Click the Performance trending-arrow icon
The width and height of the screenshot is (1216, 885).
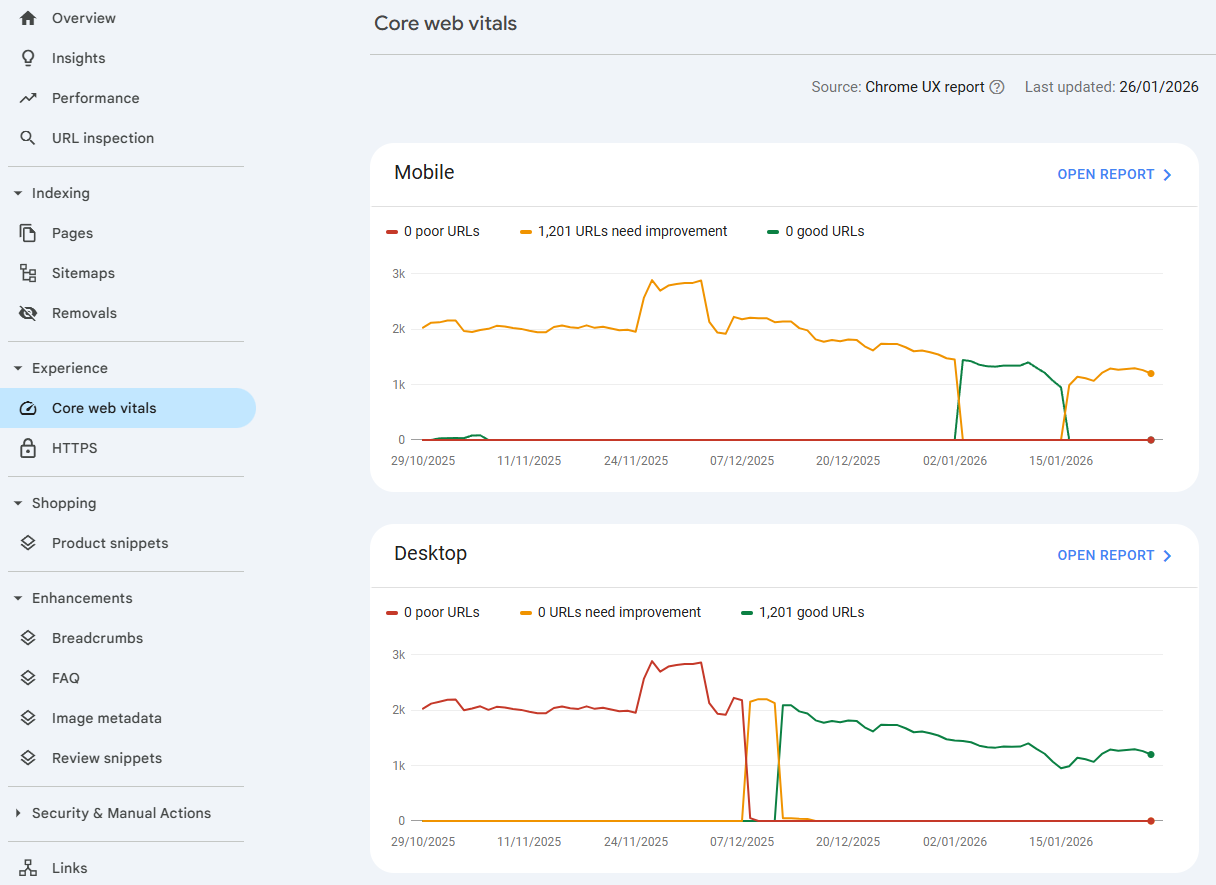click(27, 97)
